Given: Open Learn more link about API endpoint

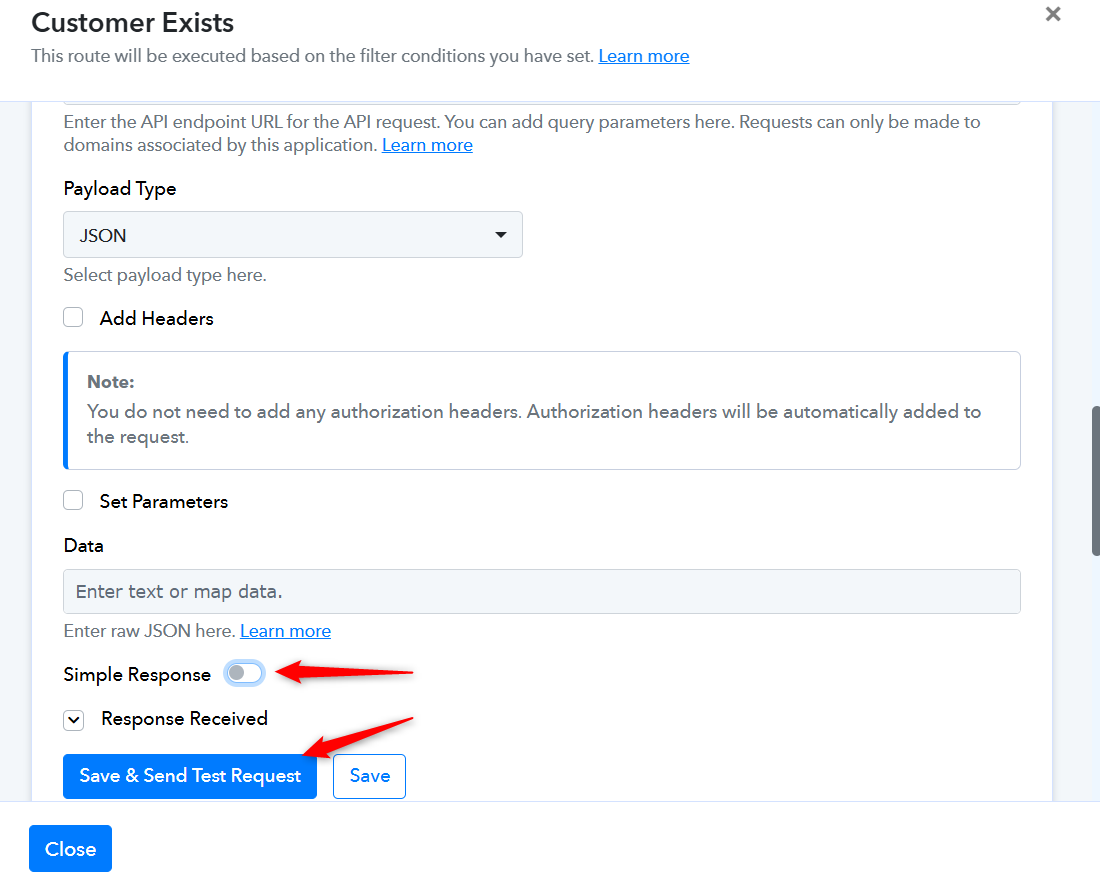Looking at the screenshot, I should click(x=427, y=145).
